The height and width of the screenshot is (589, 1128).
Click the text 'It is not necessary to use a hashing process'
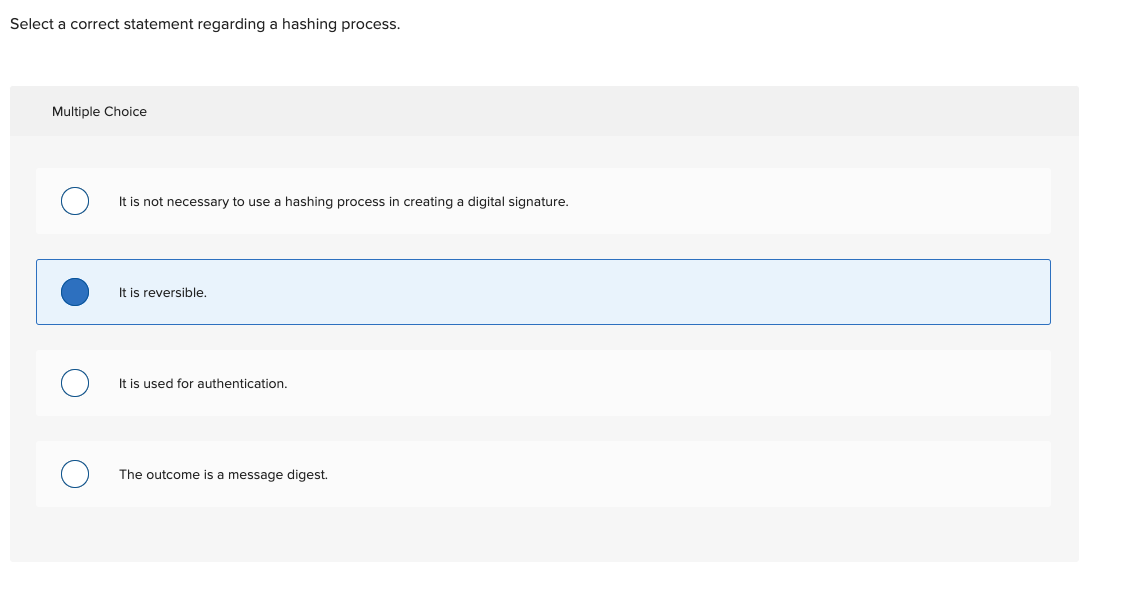[344, 201]
